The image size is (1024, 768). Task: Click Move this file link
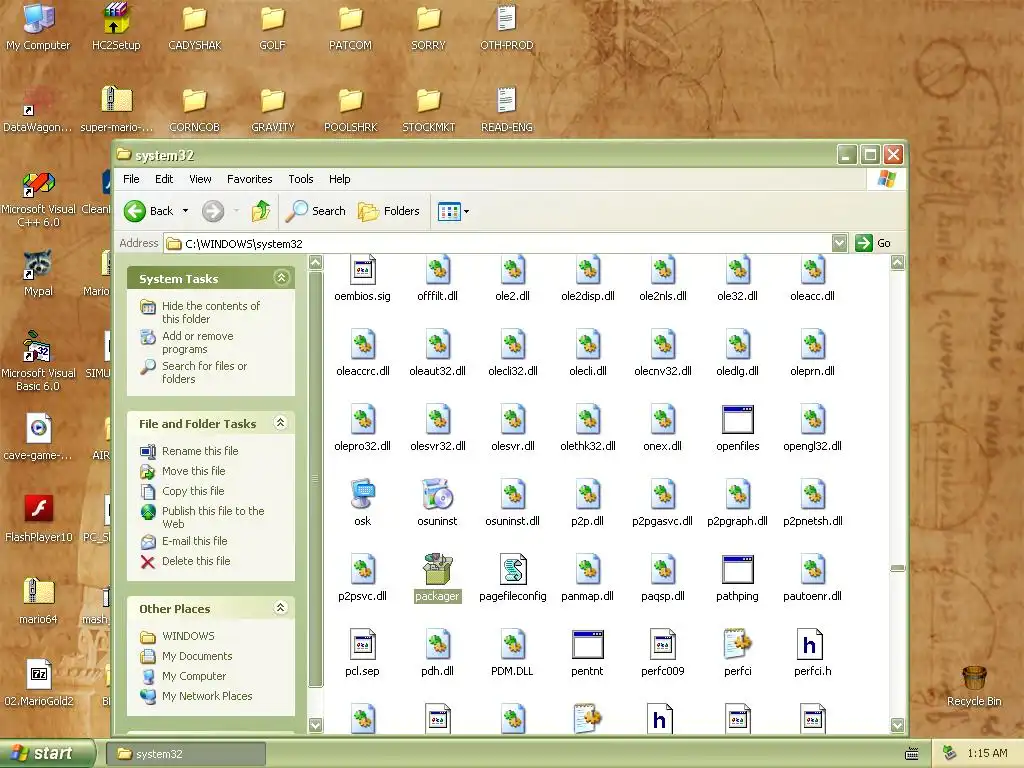coord(193,471)
